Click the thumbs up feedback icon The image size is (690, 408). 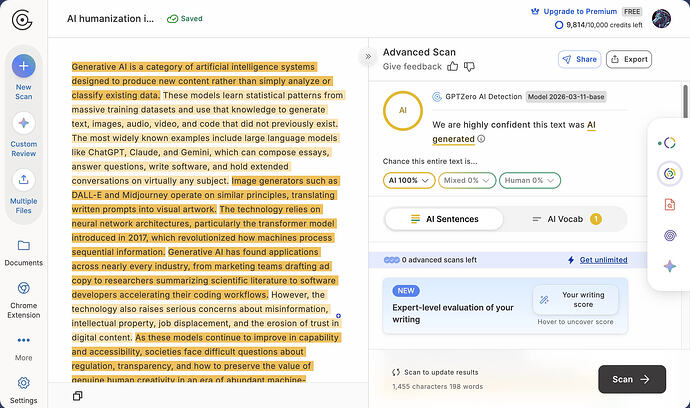(x=452, y=66)
